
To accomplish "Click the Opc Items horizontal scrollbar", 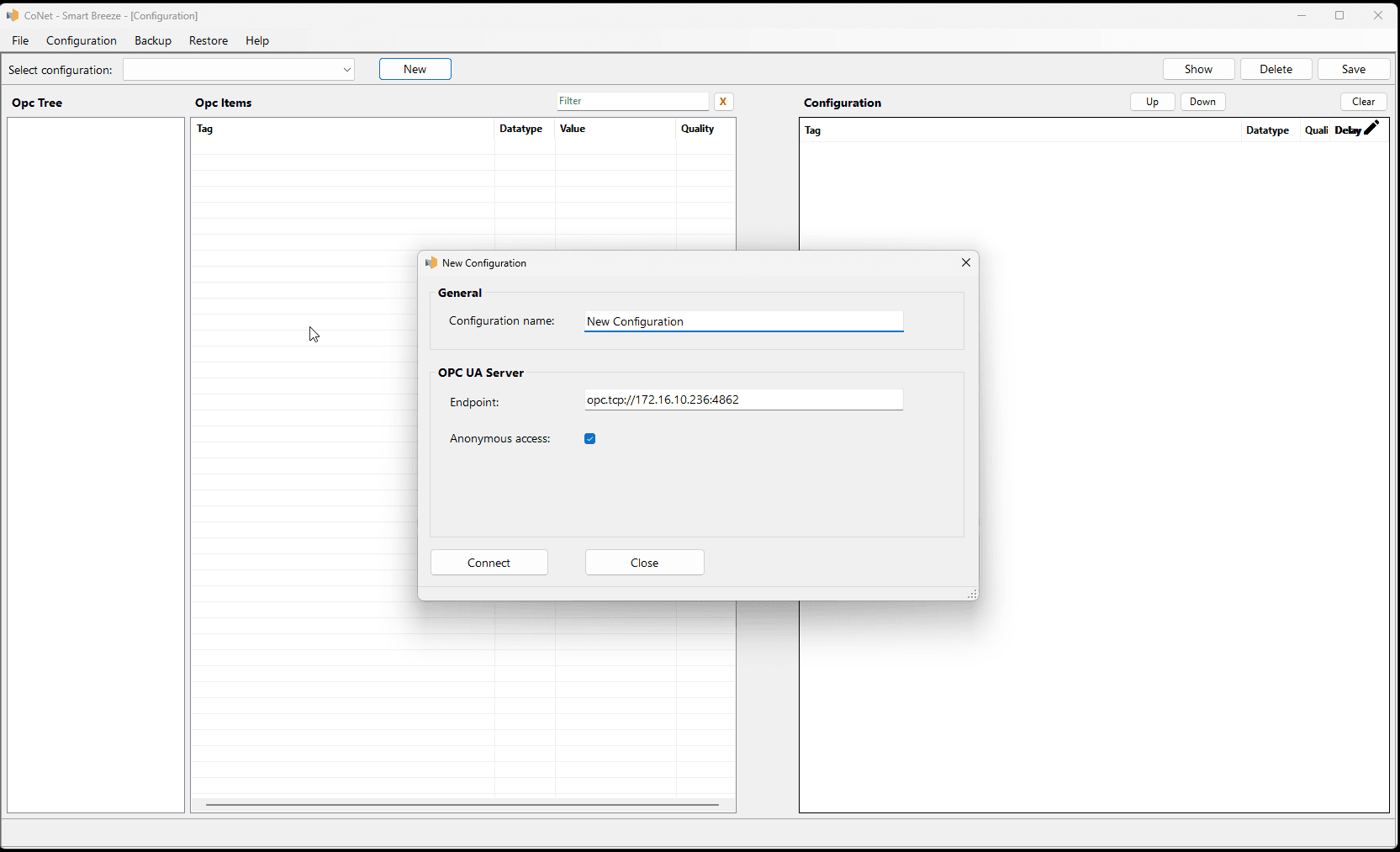I will point(462,805).
